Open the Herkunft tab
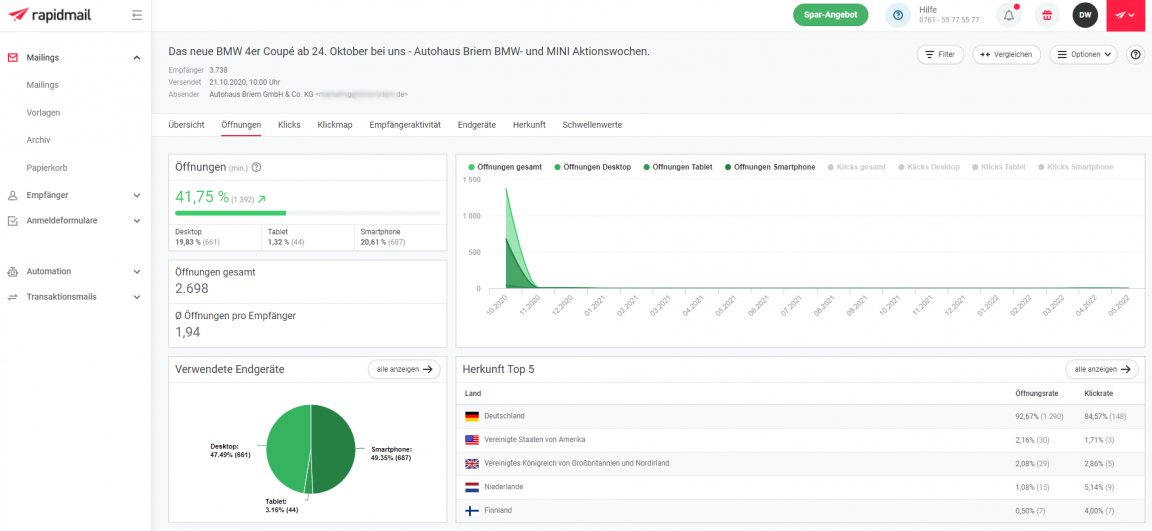 click(529, 125)
